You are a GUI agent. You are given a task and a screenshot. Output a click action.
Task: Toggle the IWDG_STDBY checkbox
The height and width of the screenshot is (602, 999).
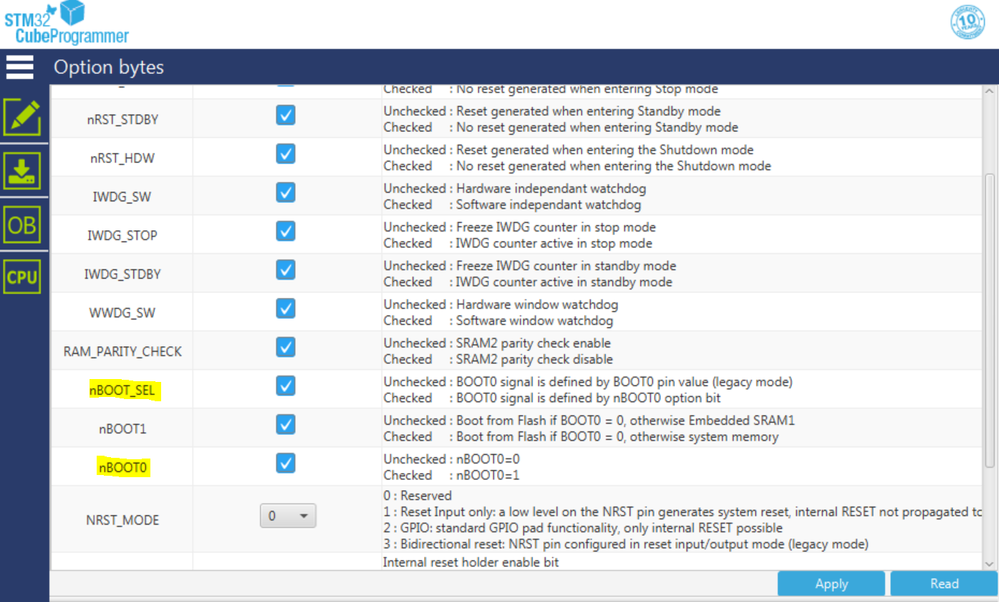pyautogui.click(x=285, y=270)
